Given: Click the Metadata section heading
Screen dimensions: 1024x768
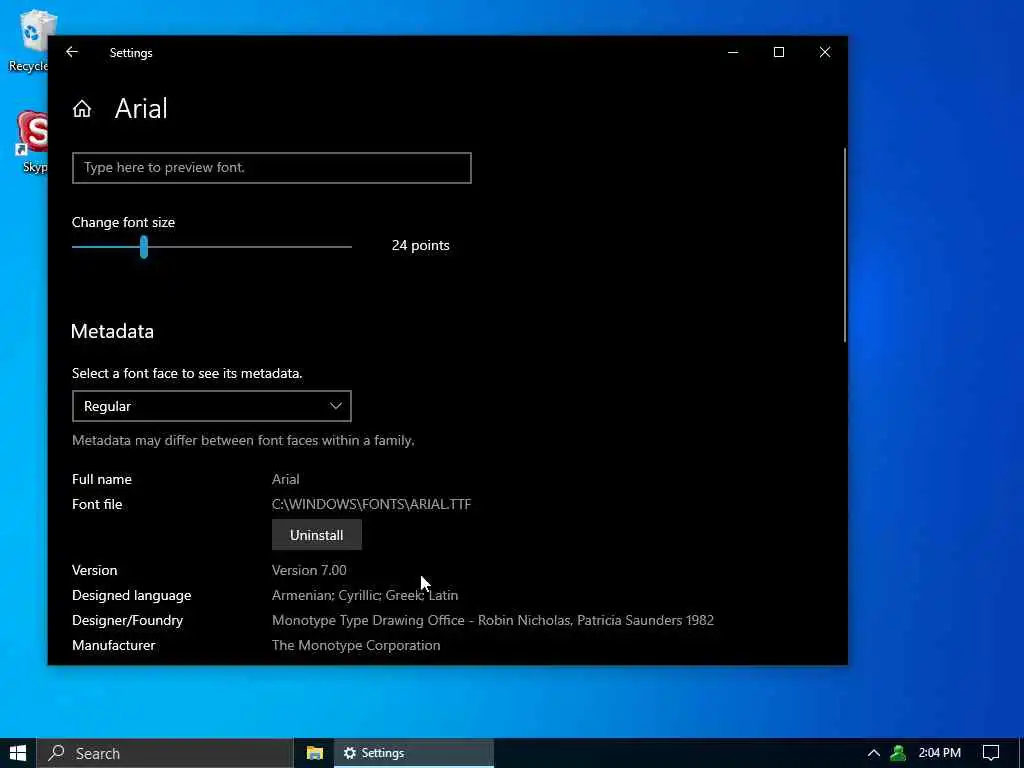Looking at the screenshot, I should [x=112, y=331].
